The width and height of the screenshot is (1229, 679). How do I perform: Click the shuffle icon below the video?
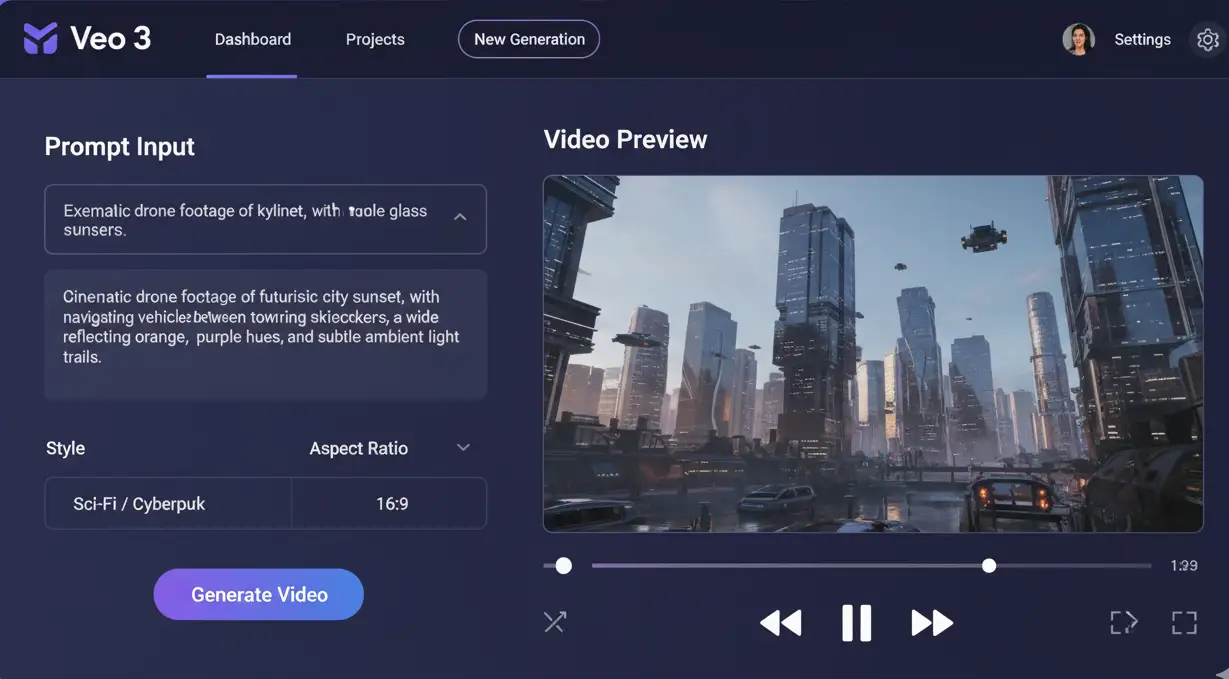(555, 621)
